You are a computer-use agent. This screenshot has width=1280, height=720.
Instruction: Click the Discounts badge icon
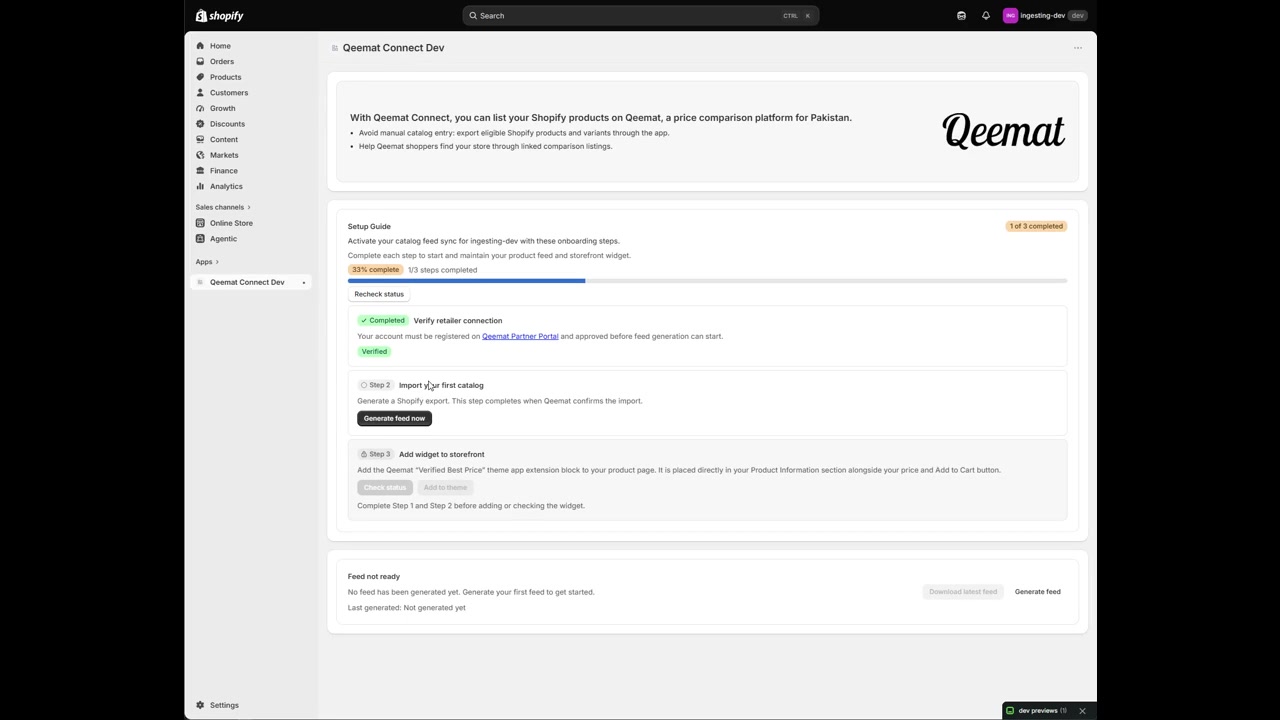click(x=200, y=124)
